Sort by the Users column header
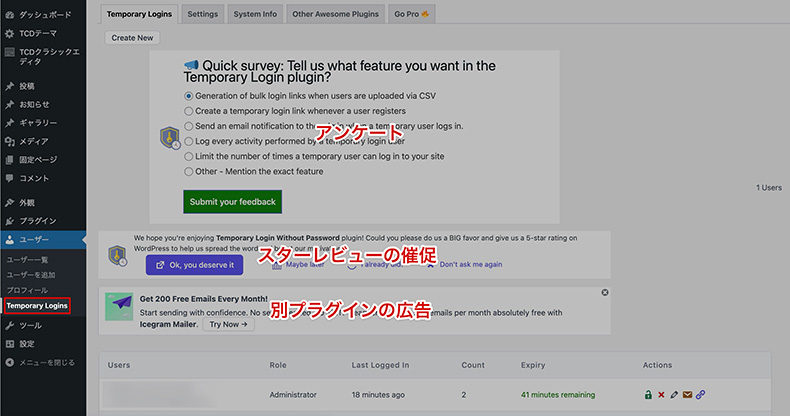Image resolution: width=790 pixels, height=416 pixels. tap(119, 365)
